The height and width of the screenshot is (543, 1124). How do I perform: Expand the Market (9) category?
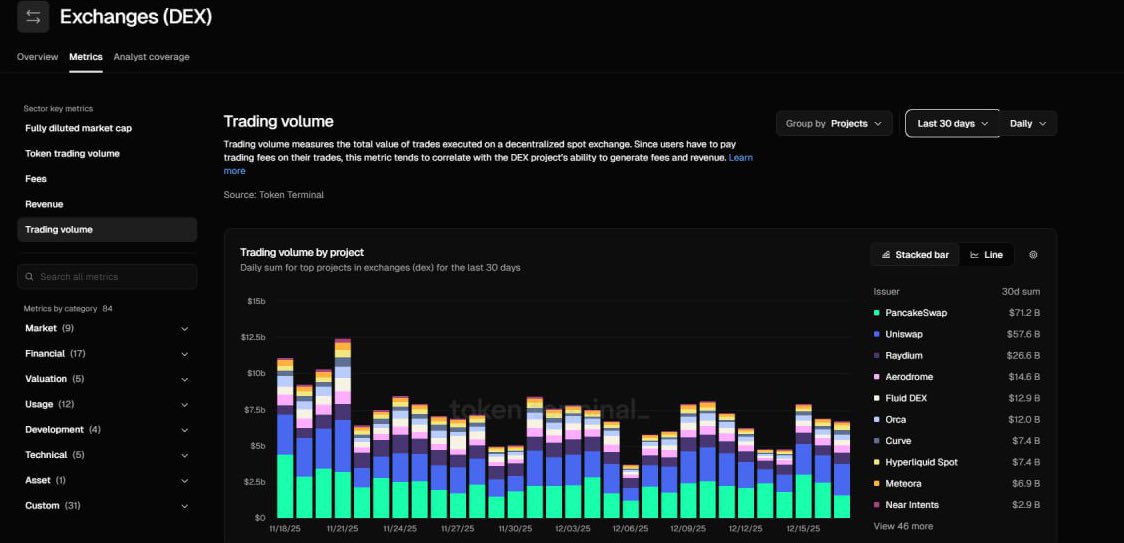107,329
